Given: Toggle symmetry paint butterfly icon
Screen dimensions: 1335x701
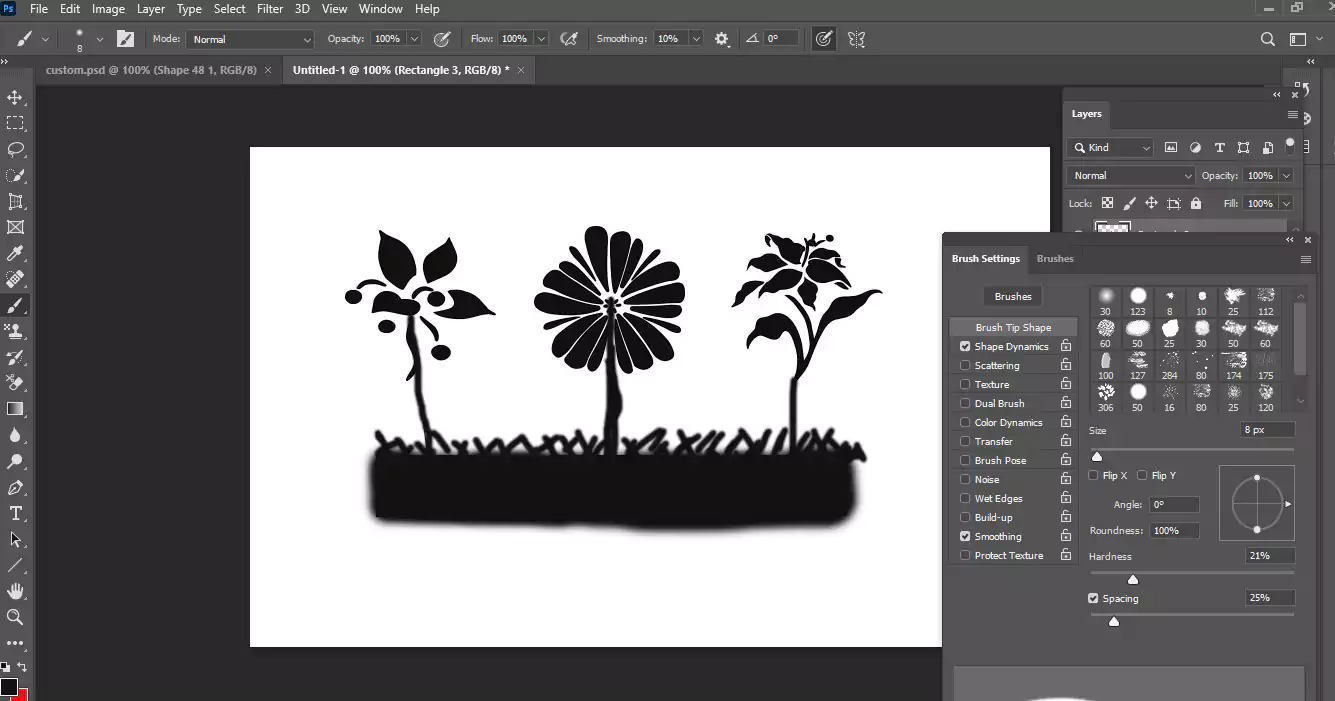Looking at the screenshot, I should point(856,39).
